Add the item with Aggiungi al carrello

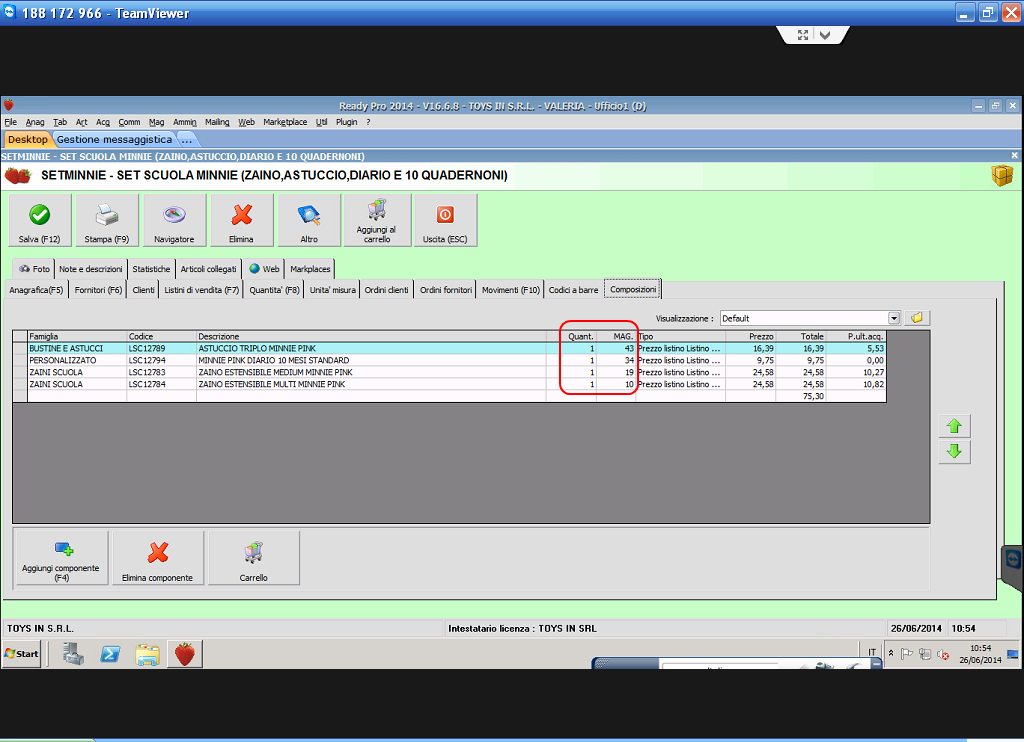377,220
